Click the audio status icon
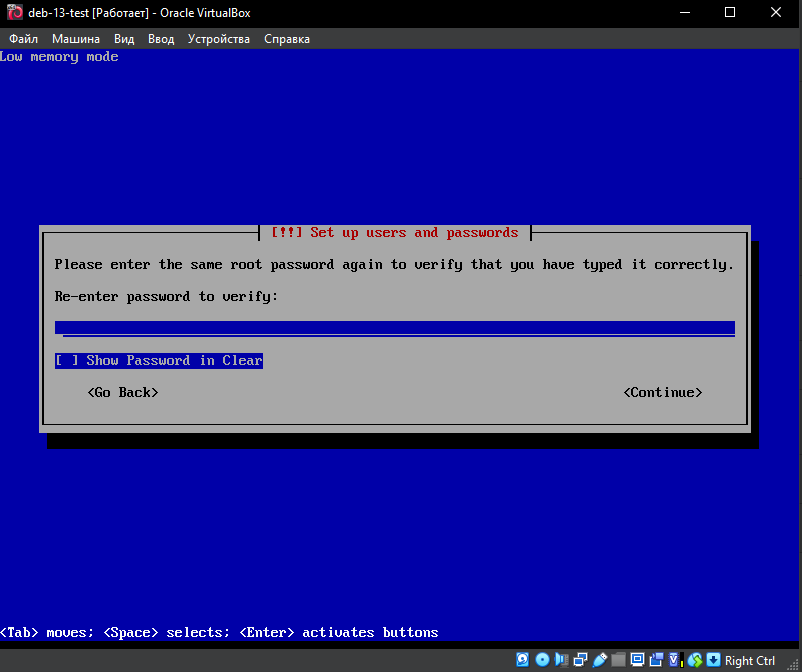This screenshot has width=802, height=672. click(561, 660)
